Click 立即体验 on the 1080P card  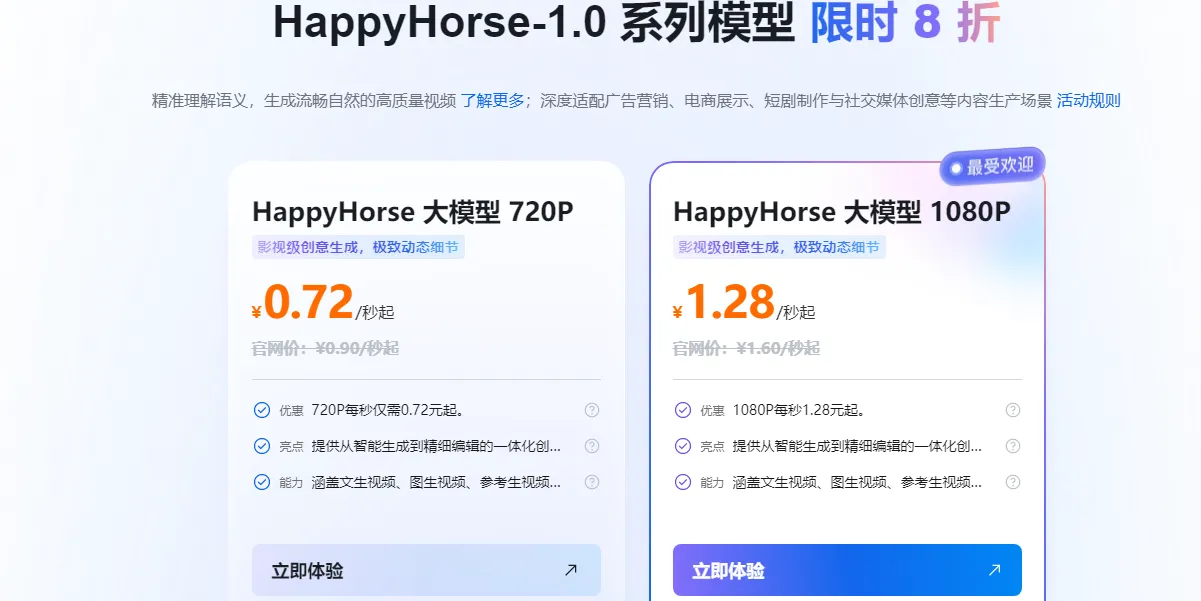click(847, 570)
